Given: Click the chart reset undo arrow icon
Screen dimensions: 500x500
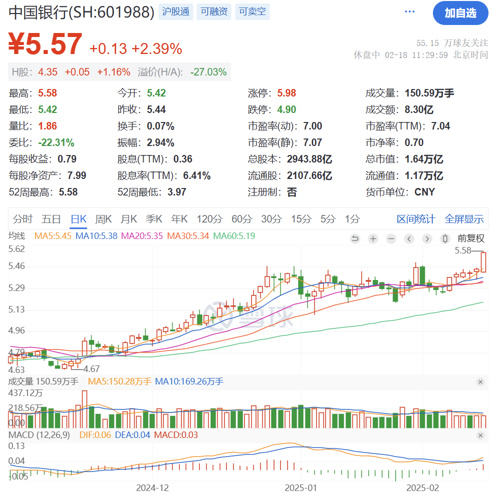Looking at the screenshot, I should 355,239.
